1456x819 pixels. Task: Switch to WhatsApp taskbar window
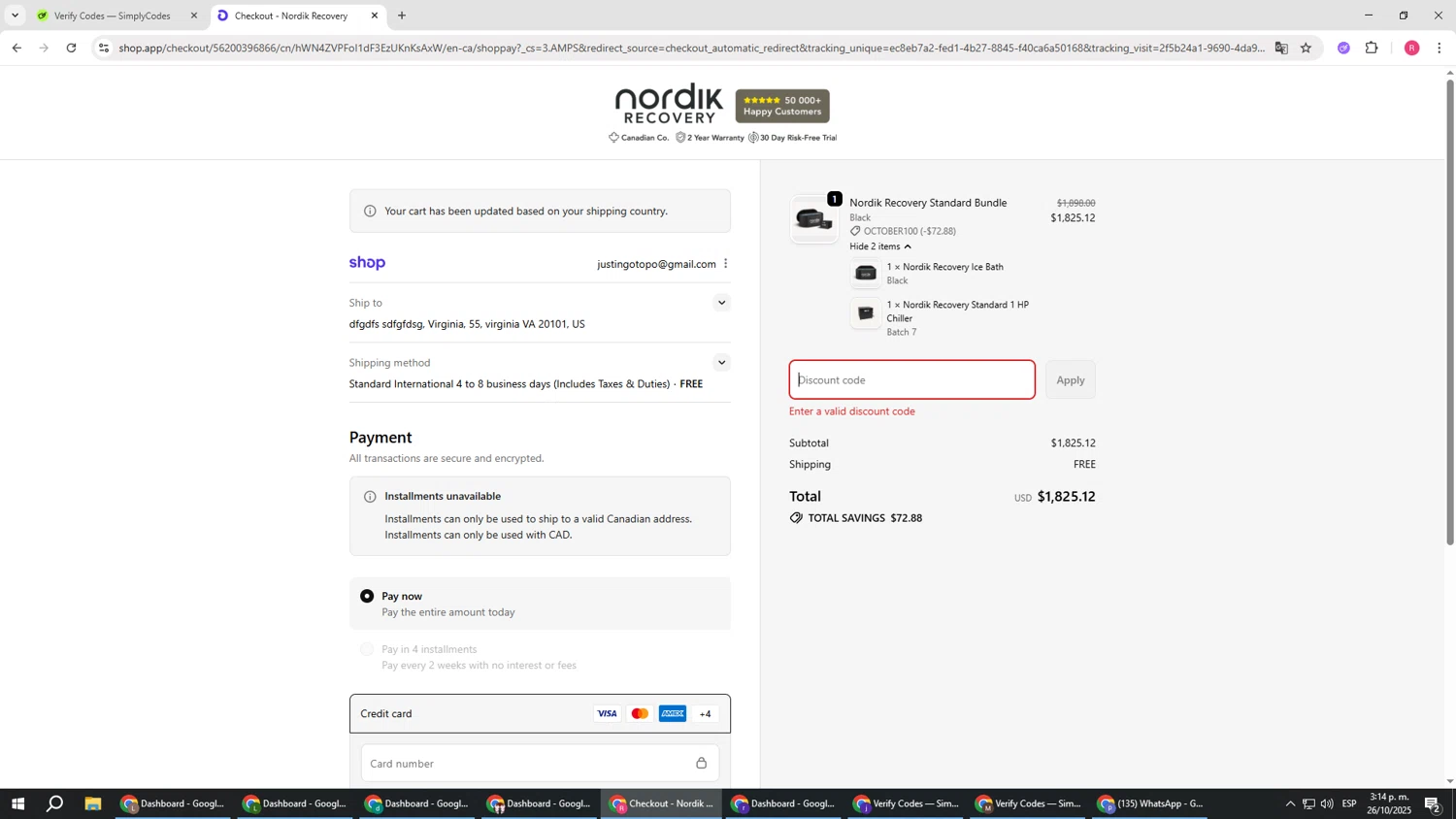tap(1150, 803)
